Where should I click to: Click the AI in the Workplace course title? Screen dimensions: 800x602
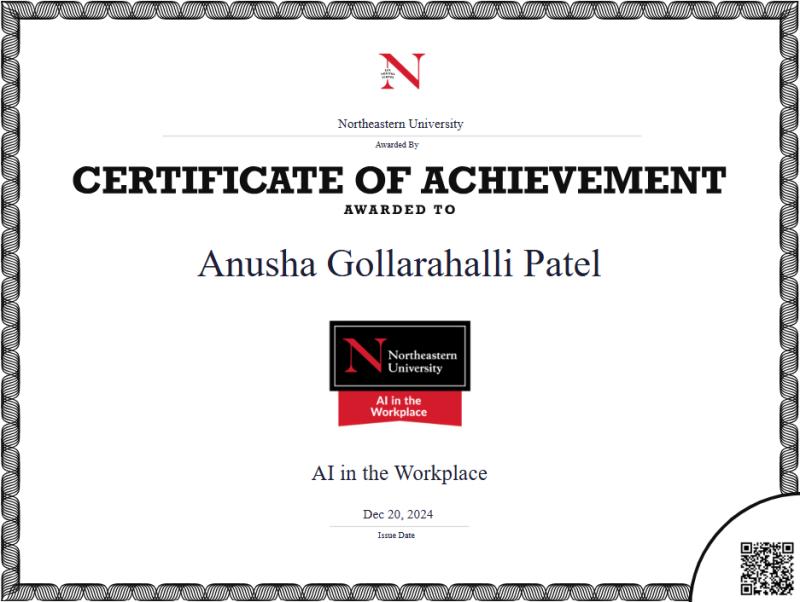[400, 473]
